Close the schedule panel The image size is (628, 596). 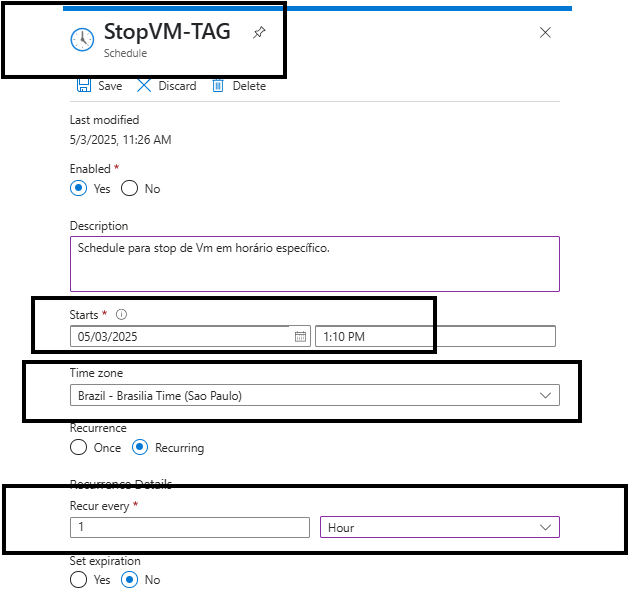point(545,33)
